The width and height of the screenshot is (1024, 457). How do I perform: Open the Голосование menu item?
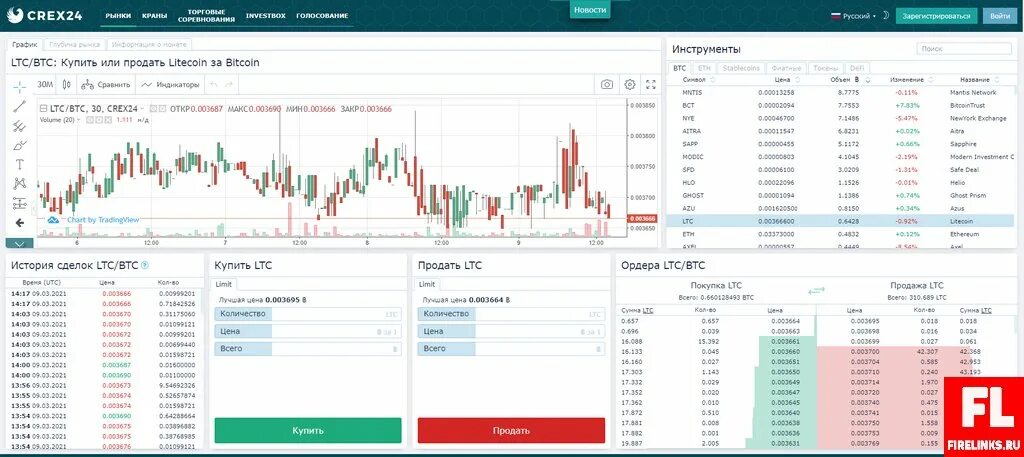click(322, 16)
